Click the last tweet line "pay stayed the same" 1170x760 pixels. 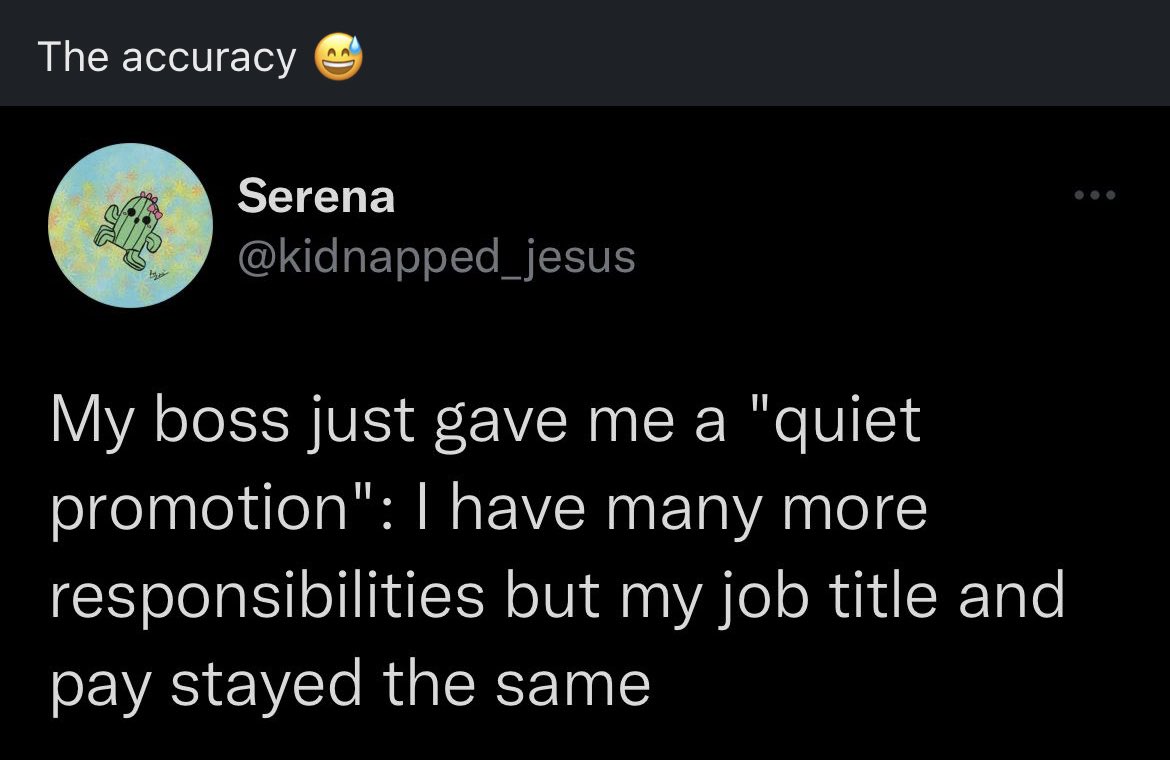pyautogui.click(x=351, y=684)
